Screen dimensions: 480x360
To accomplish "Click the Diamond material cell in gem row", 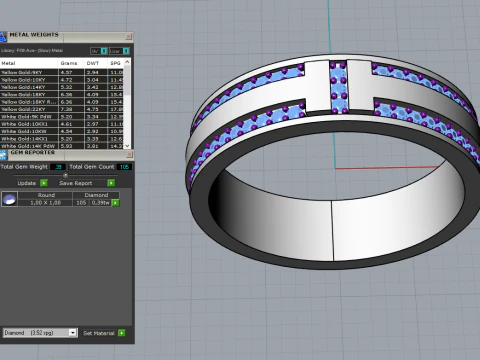I will pos(96,195).
